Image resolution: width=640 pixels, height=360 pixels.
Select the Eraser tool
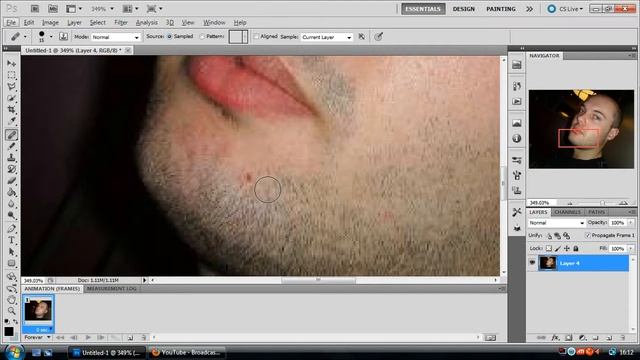pos(11,180)
